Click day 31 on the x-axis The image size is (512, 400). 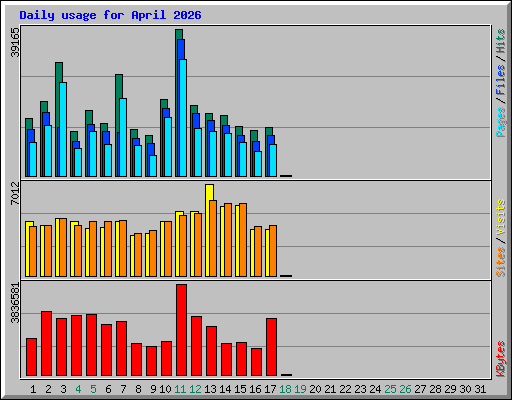[480, 389]
